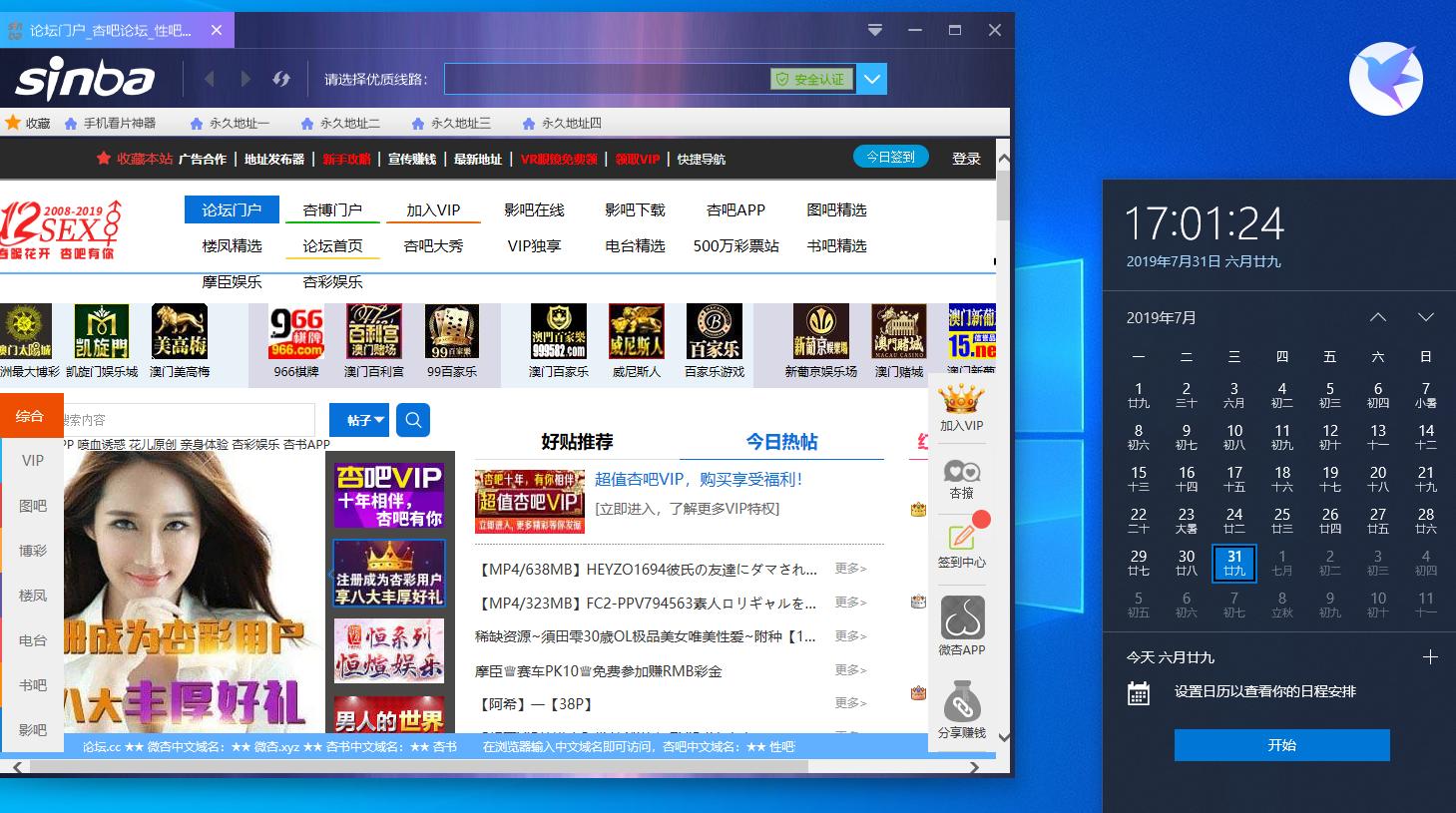Click the sinba logo

[x=85, y=80]
